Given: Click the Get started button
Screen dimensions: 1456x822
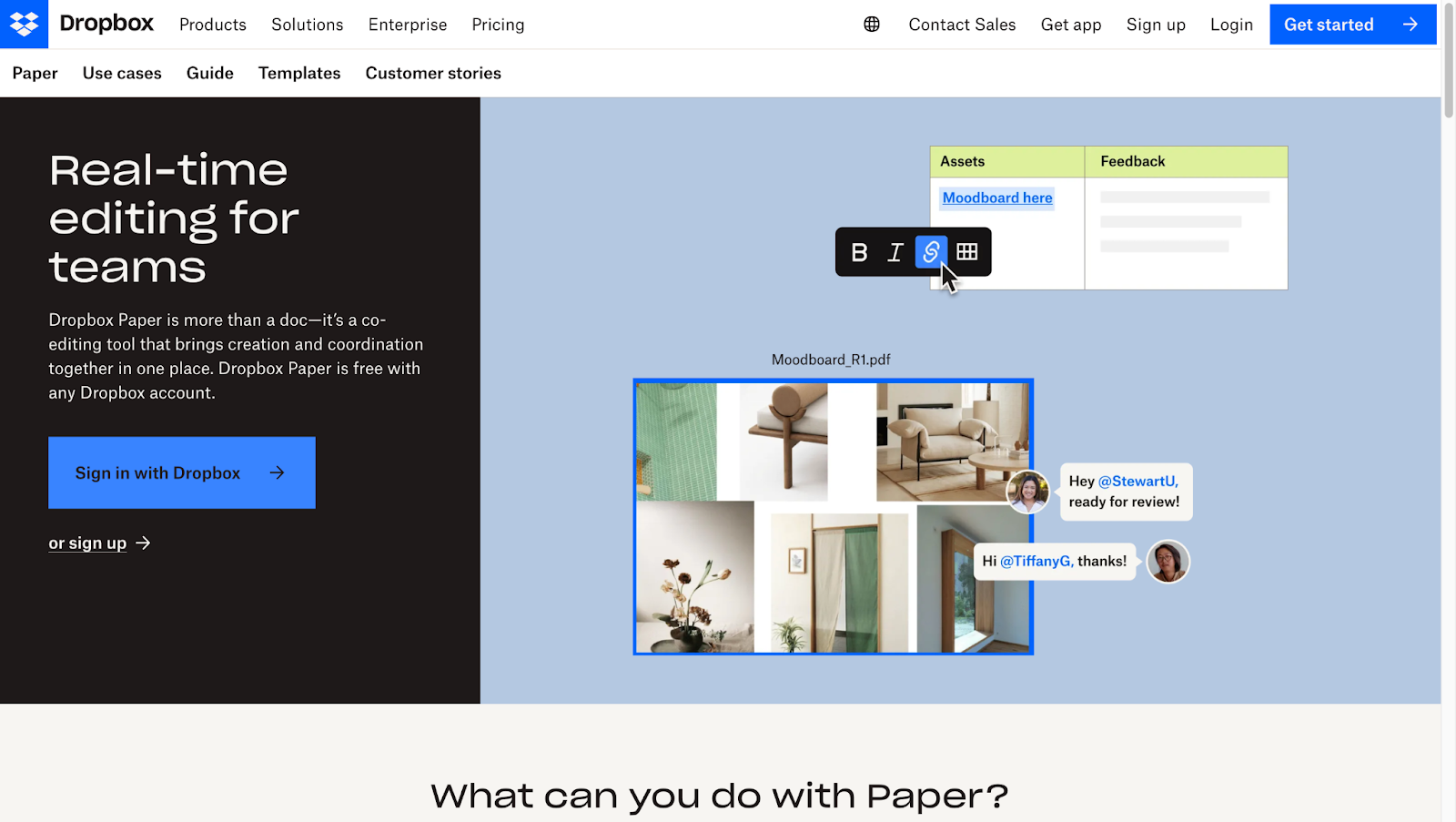Looking at the screenshot, I should [1353, 25].
